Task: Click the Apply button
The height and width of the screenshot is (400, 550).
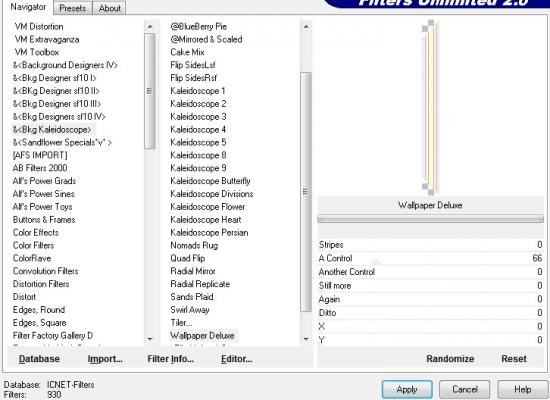Action: (x=407, y=389)
